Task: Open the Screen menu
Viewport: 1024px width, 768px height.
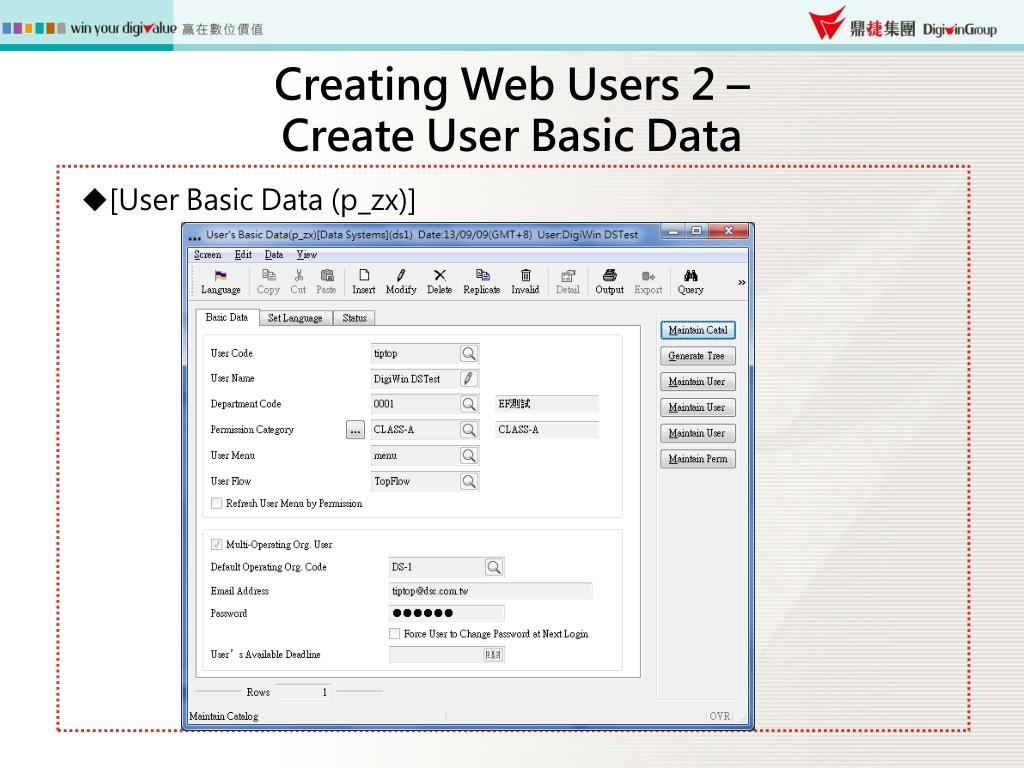Action: coord(208,255)
